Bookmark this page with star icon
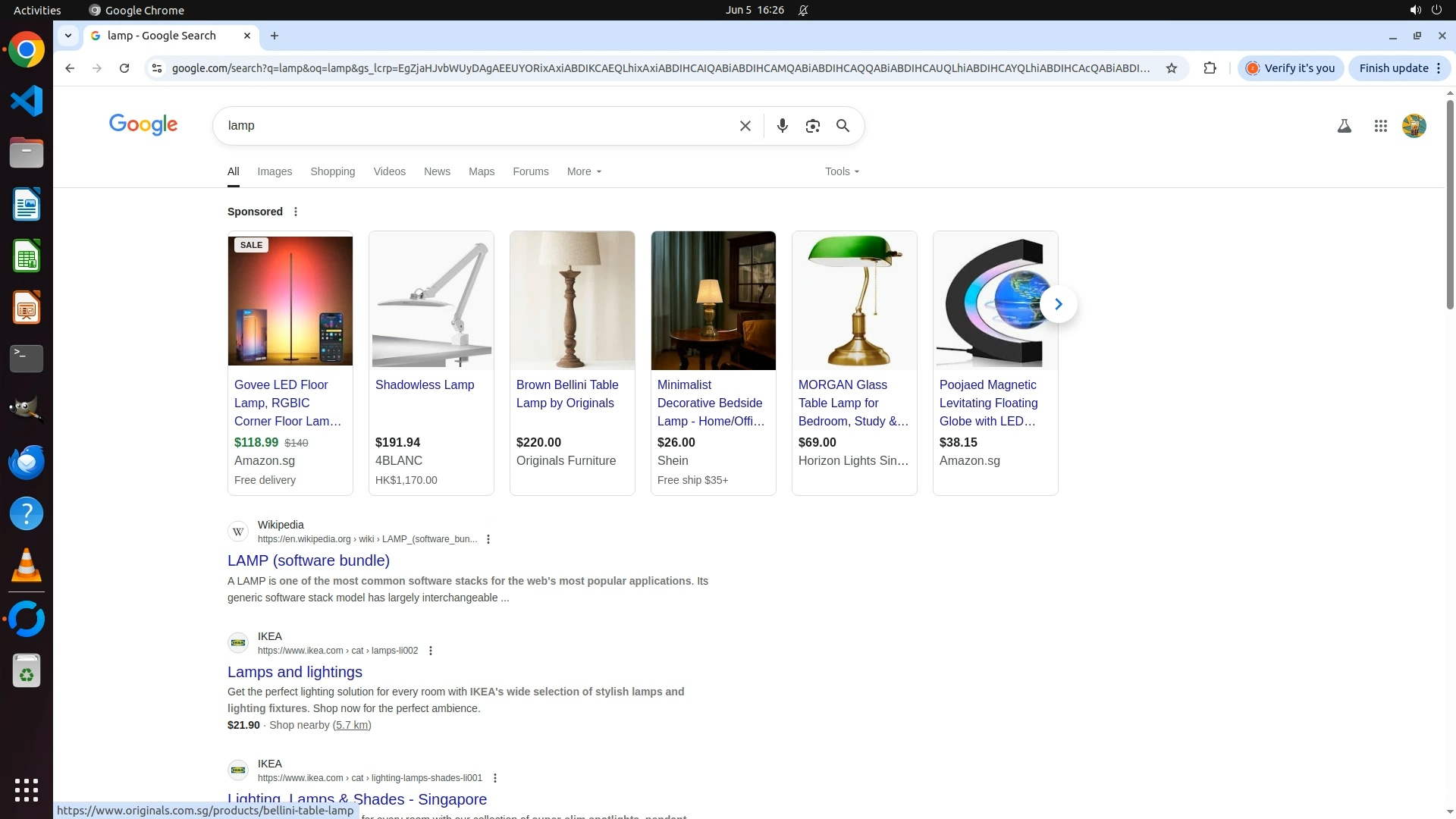 [1171, 68]
